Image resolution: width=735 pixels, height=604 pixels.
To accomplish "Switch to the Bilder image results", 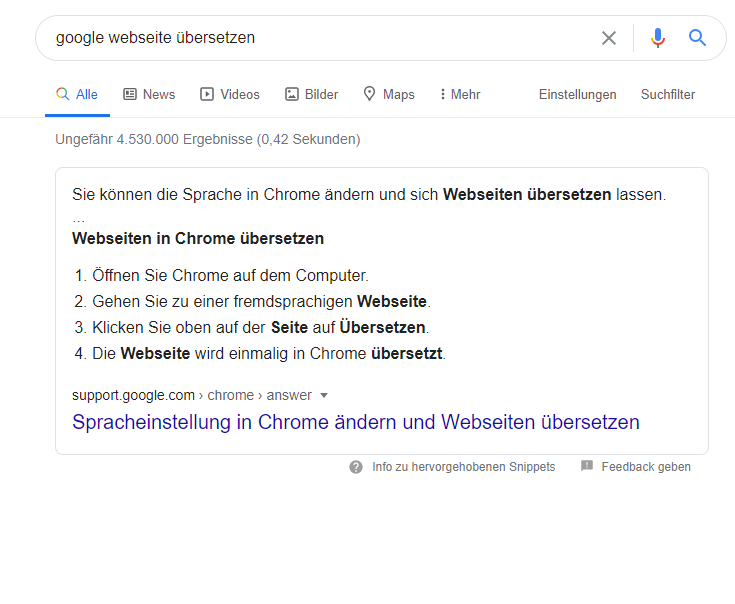I will pyautogui.click(x=311, y=94).
